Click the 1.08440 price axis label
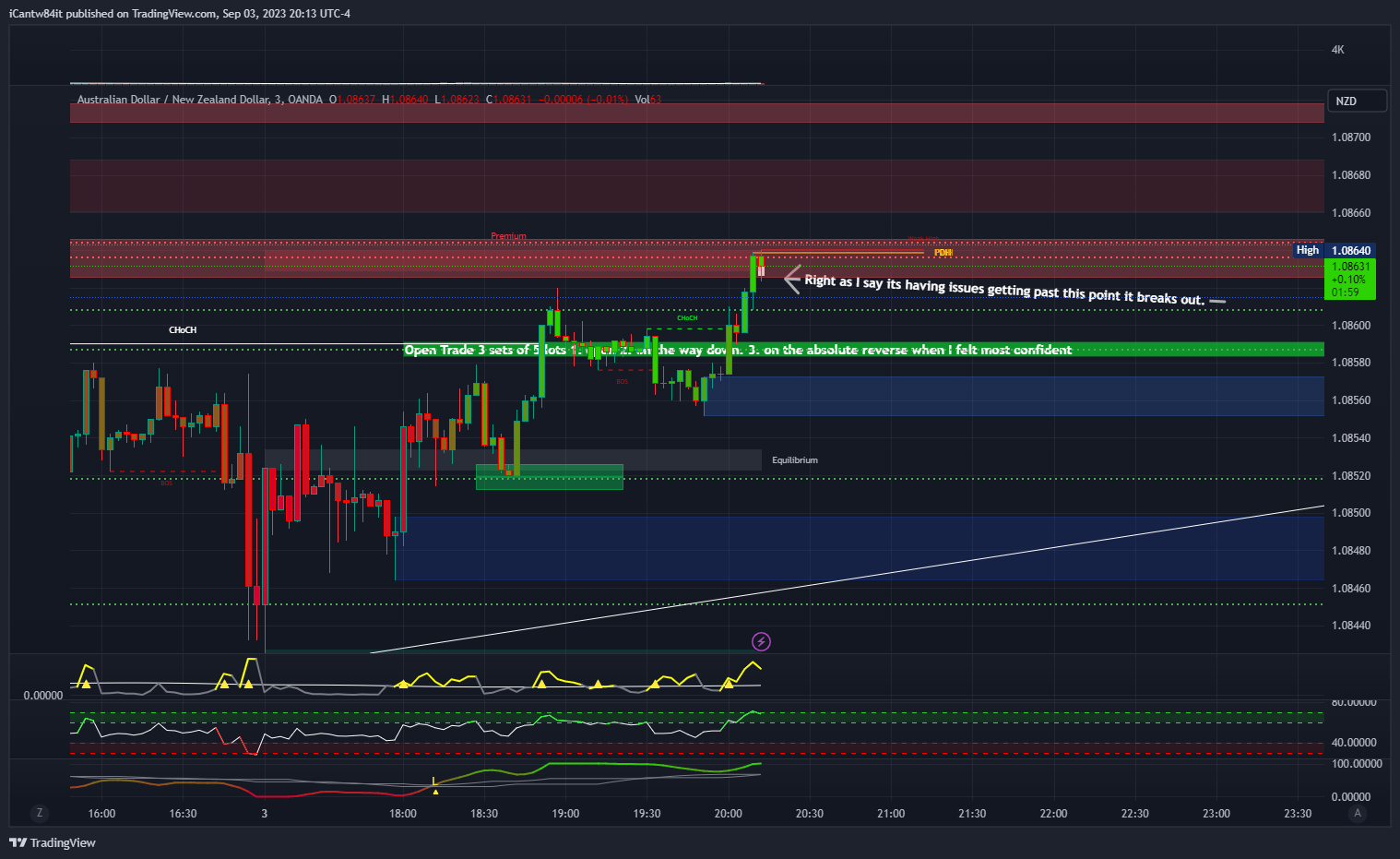Image resolution: width=1400 pixels, height=859 pixels. [1351, 626]
